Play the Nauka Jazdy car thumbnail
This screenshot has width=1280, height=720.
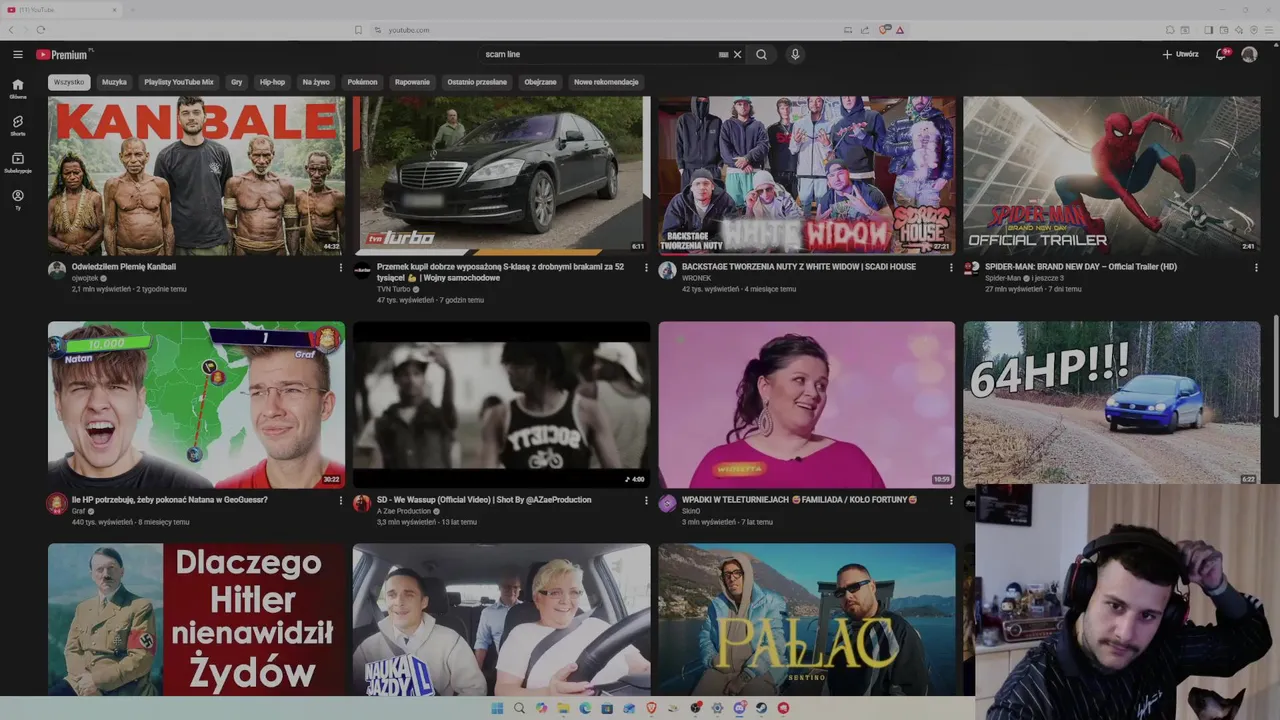coord(501,619)
